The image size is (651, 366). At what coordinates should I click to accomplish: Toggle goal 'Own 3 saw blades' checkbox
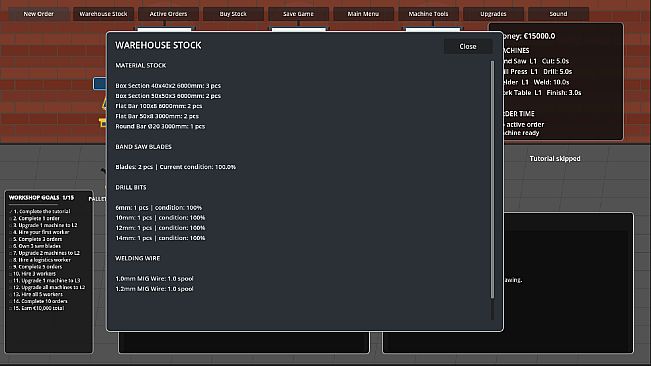tap(11, 246)
